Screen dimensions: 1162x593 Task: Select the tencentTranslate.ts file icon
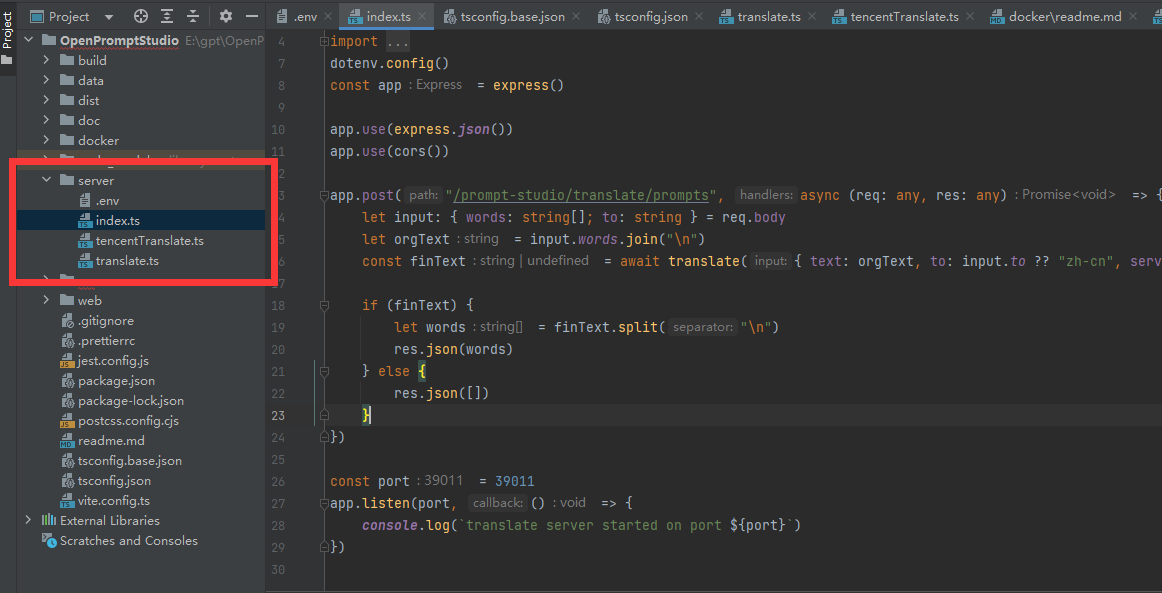point(84,240)
